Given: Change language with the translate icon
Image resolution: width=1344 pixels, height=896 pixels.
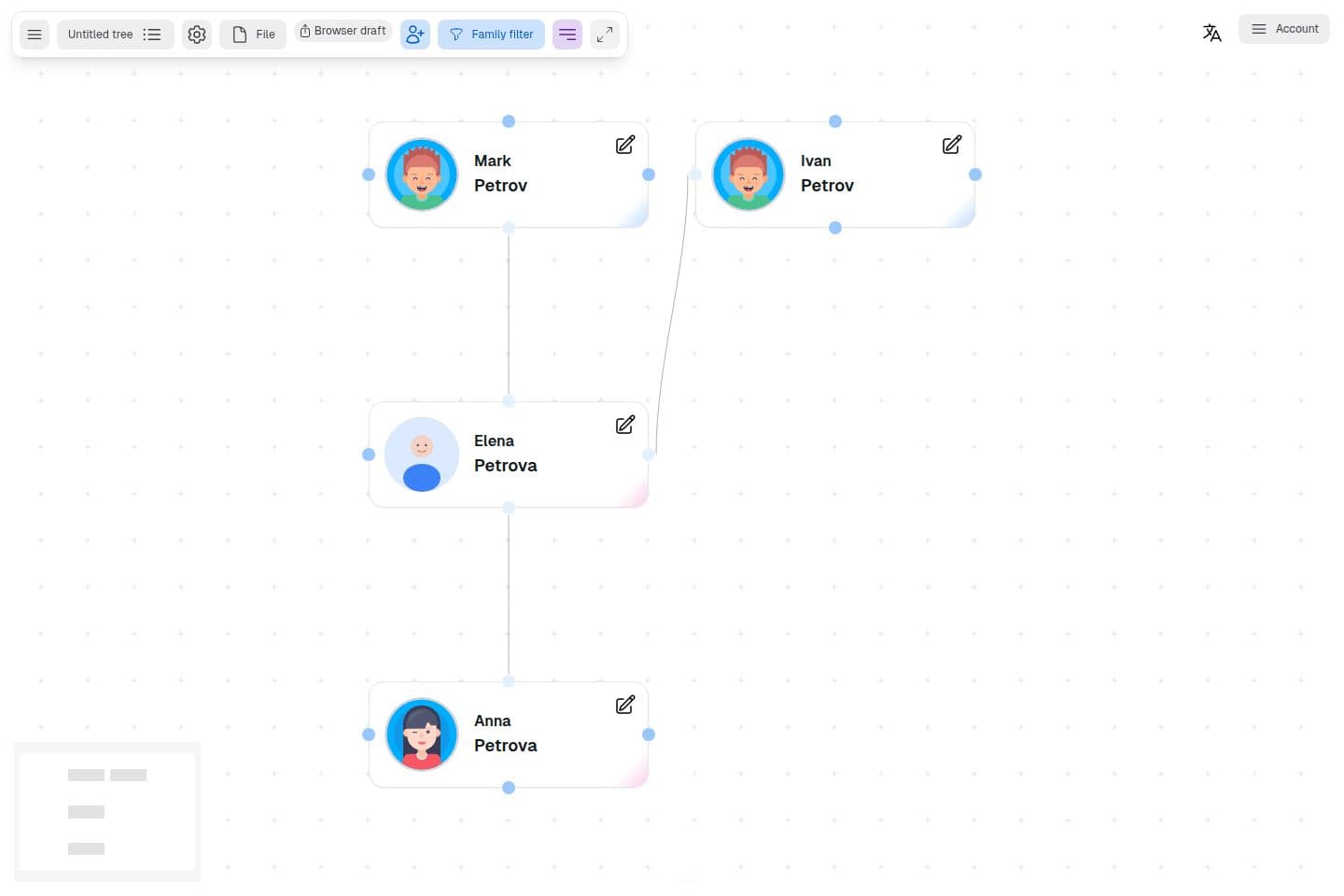Looking at the screenshot, I should coord(1212,34).
